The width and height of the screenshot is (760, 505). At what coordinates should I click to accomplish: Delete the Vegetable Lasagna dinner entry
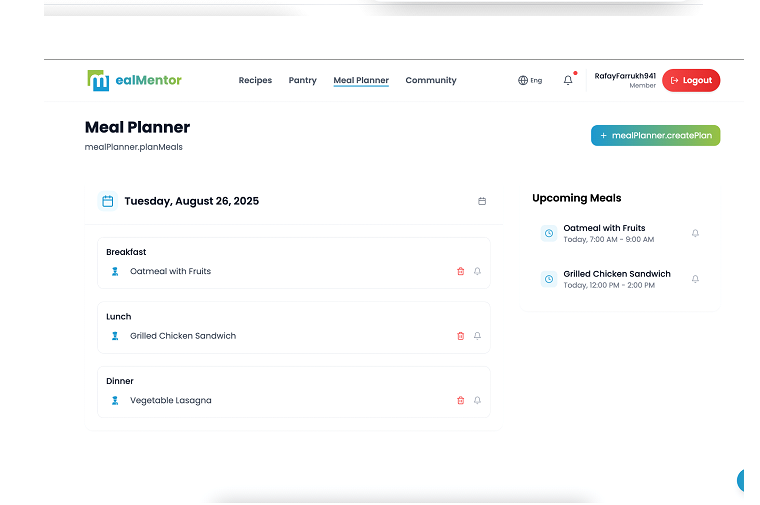460,400
